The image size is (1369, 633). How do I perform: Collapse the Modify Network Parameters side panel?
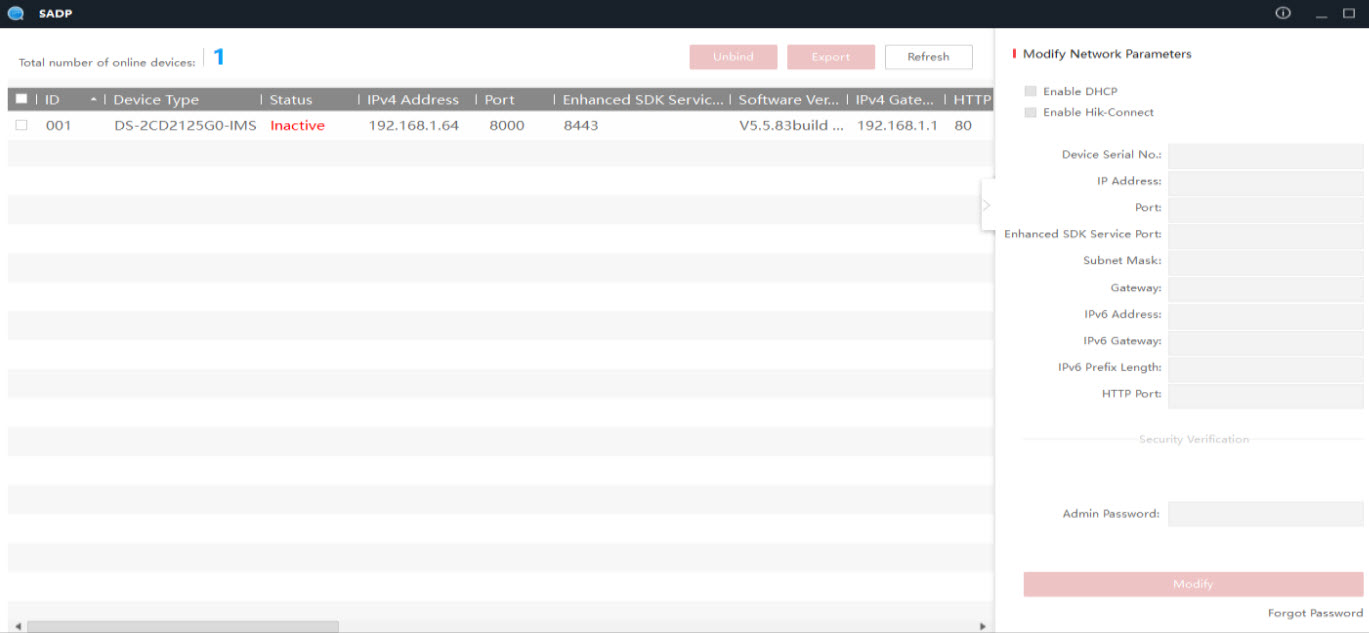pyautogui.click(x=986, y=205)
